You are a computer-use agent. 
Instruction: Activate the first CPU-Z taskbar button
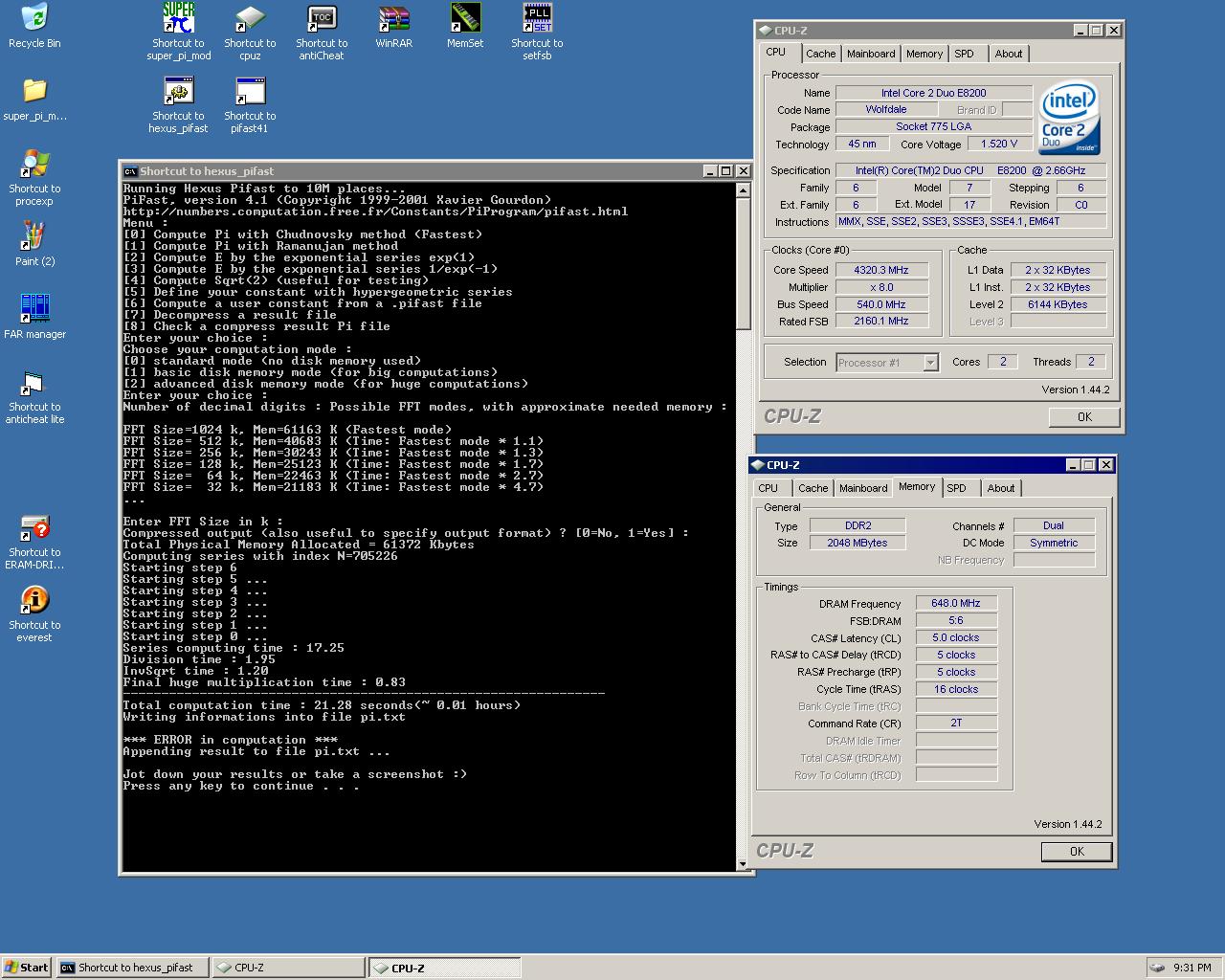pyautogui.click(x=289, y=968)
